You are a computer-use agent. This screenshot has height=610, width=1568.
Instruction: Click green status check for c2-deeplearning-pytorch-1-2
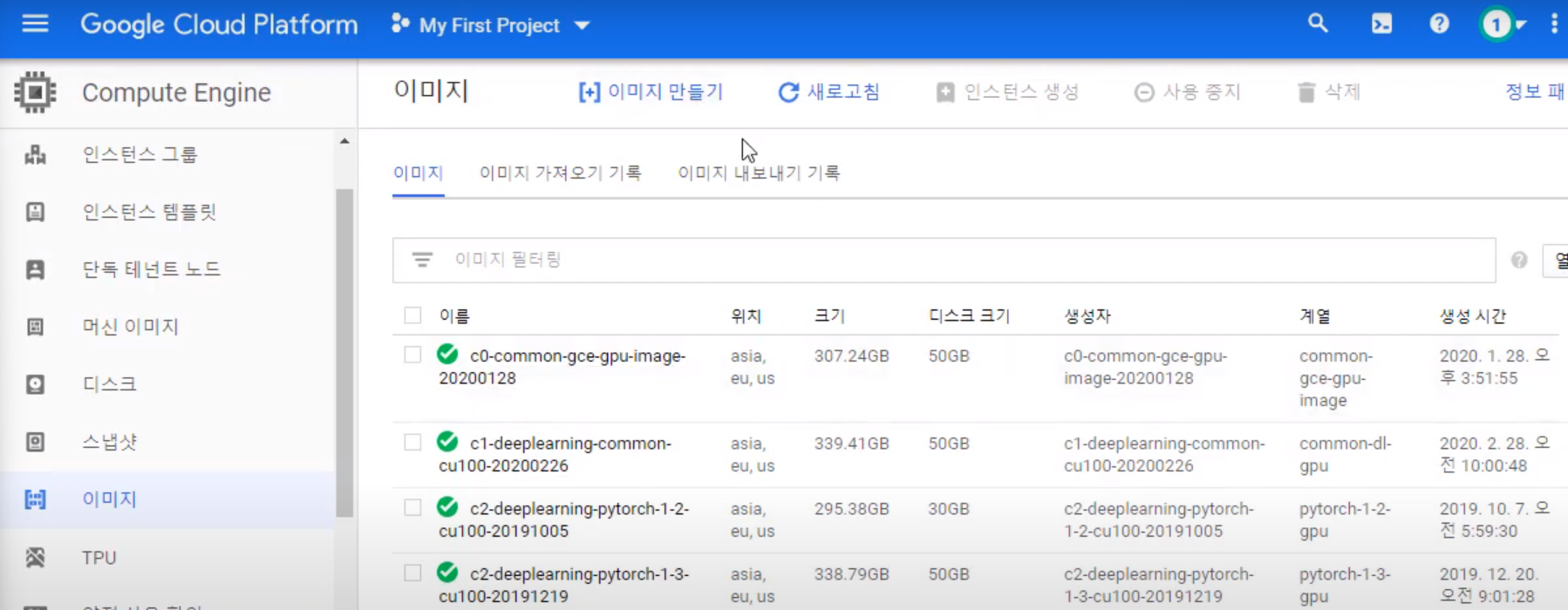click(x=447, y=506)
